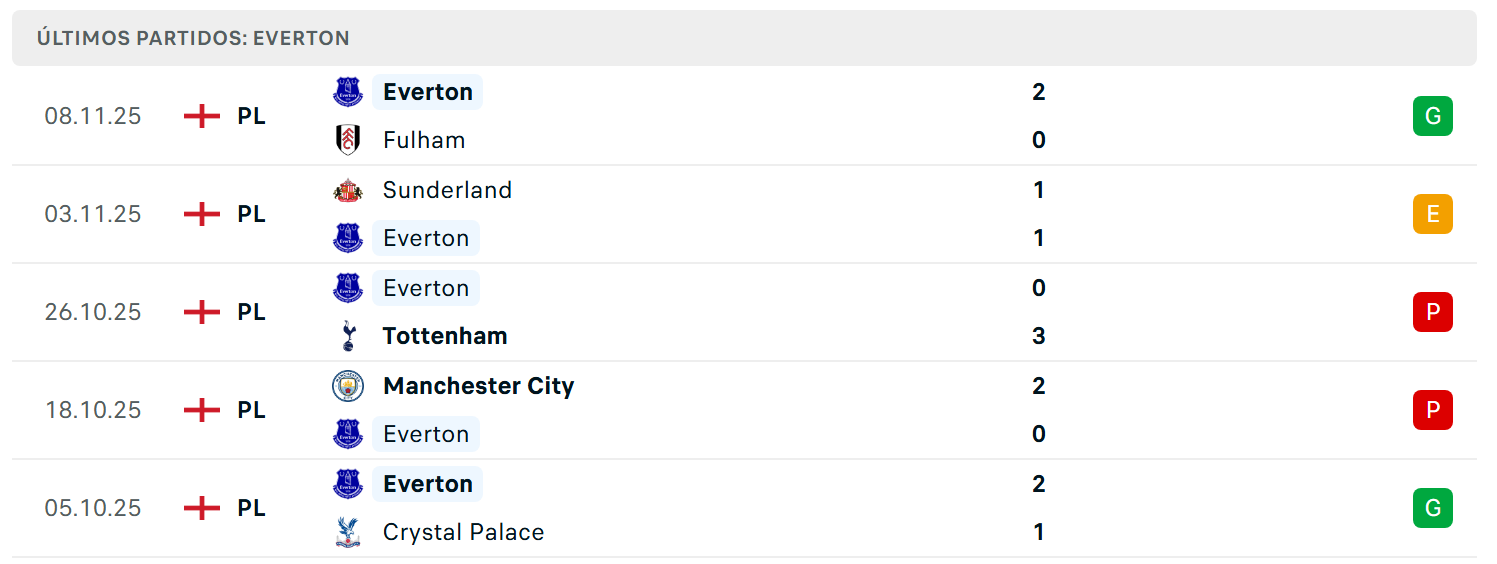Click green G badge for Fulham match
Viewport: 1497px width, 564px height.
click(x=1432, y=116)
